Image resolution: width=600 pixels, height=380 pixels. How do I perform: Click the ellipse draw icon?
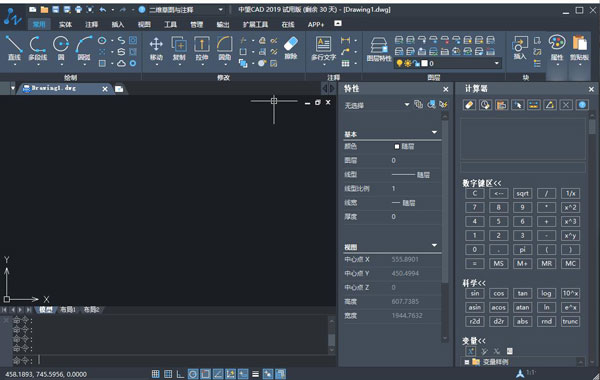(x=102, y=40)
